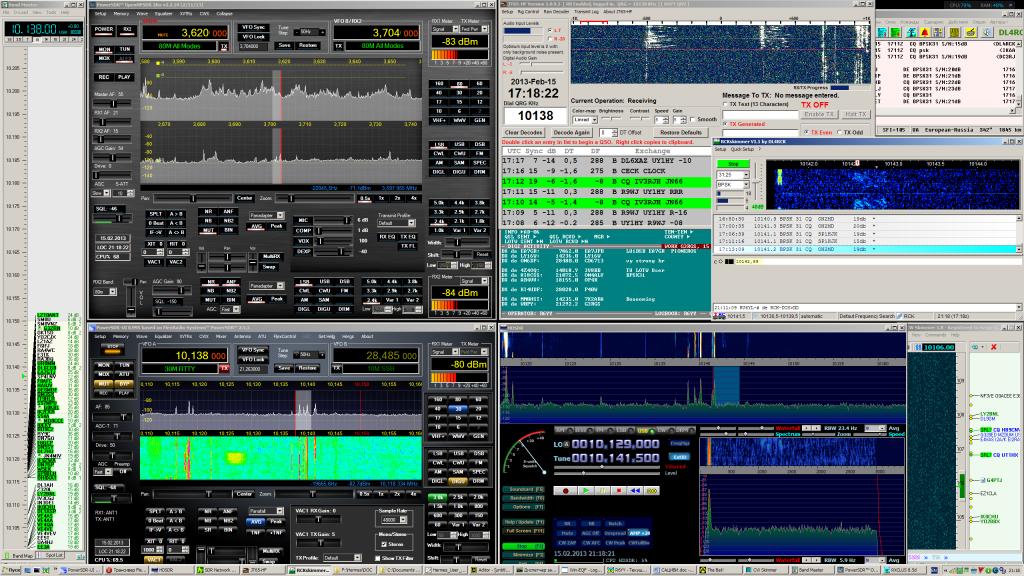
Task: Adjust the Master AF slider in PowerSDR
Action: pyautogui.click(x=112, y=101)
